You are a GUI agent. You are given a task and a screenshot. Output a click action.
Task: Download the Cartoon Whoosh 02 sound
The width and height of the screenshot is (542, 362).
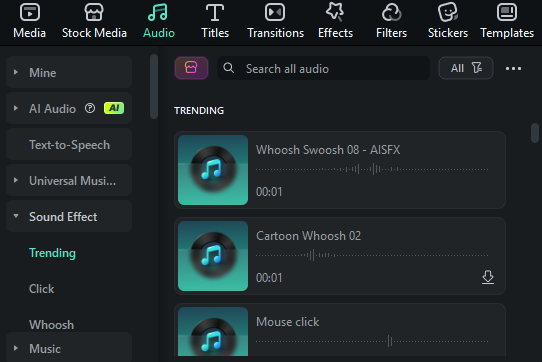tap(488, 277)
